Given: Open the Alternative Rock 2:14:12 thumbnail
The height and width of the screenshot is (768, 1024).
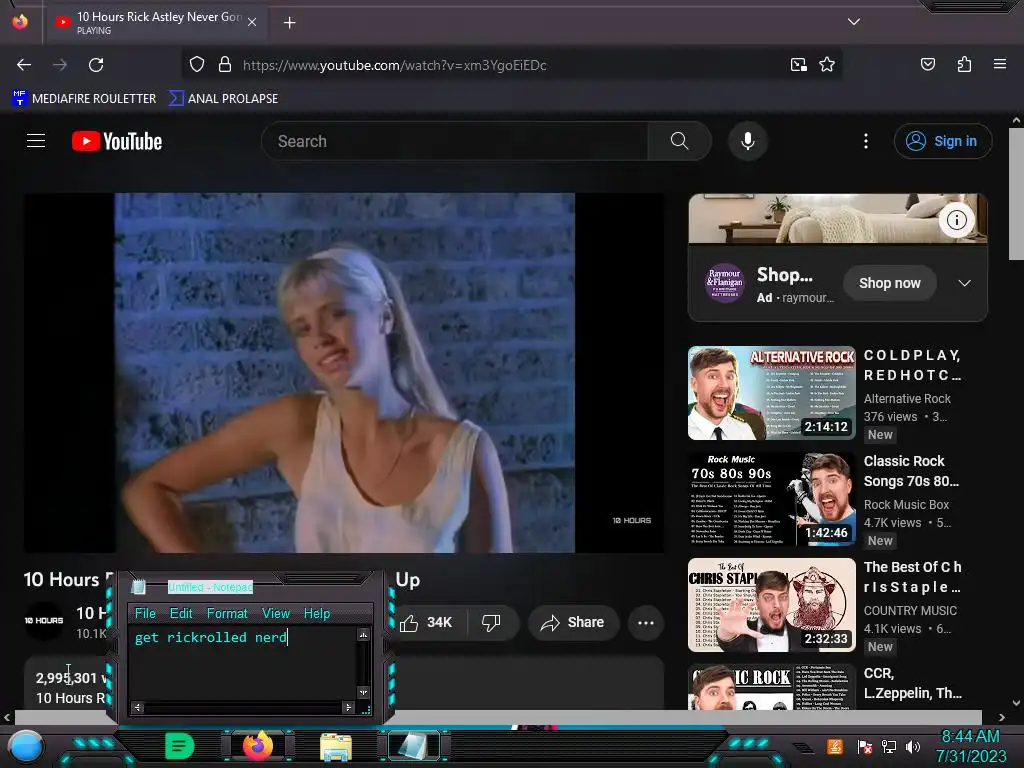Looking at the screenshot, I should 771,392.
